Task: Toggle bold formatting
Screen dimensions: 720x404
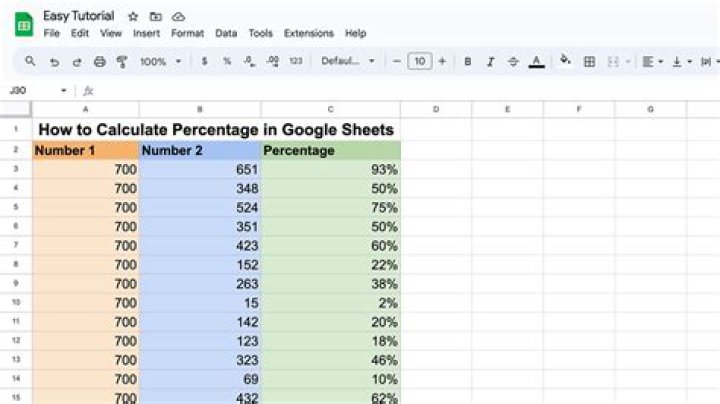Action: (x=467, y=62)
